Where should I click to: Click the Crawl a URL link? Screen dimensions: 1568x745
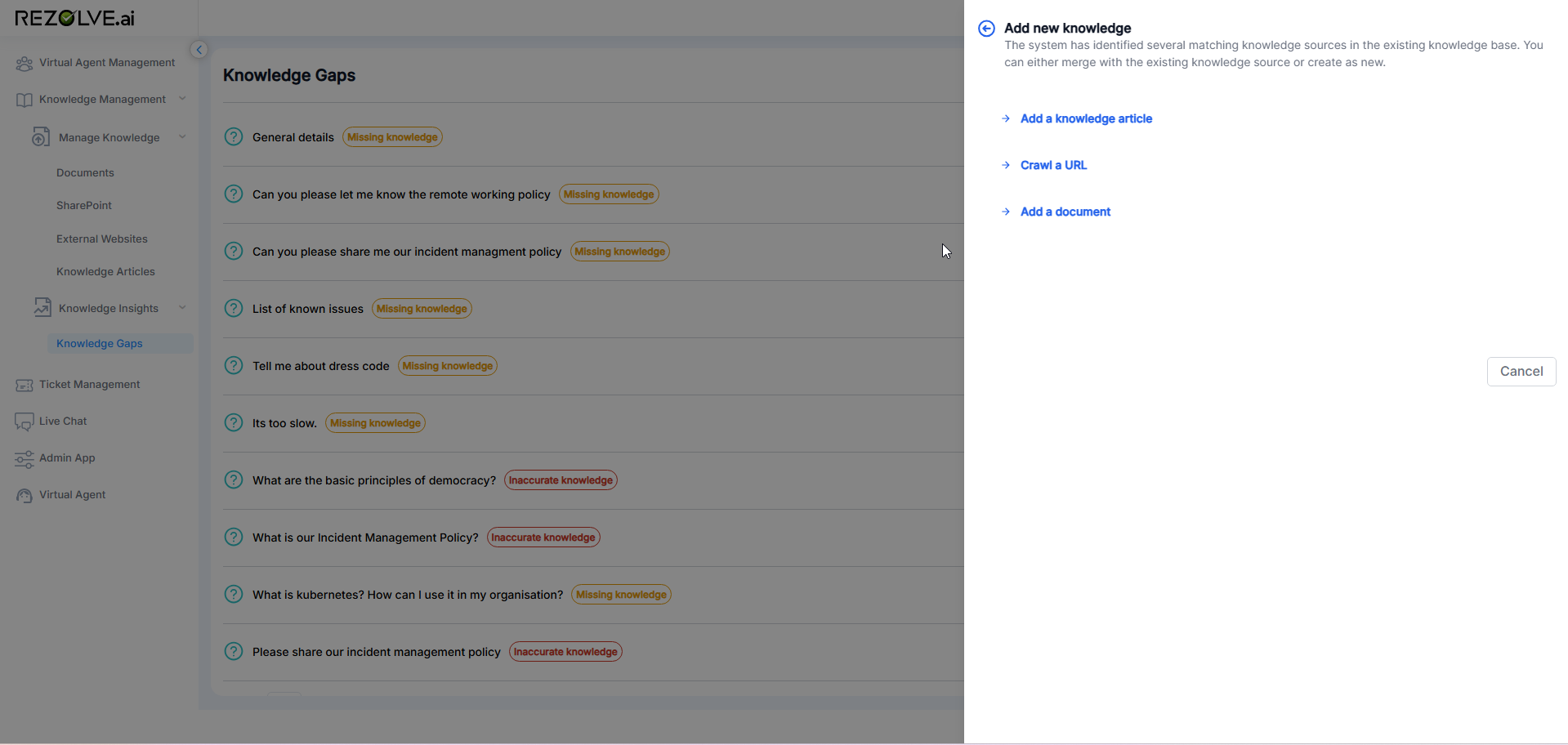(x=1053, y=165)
